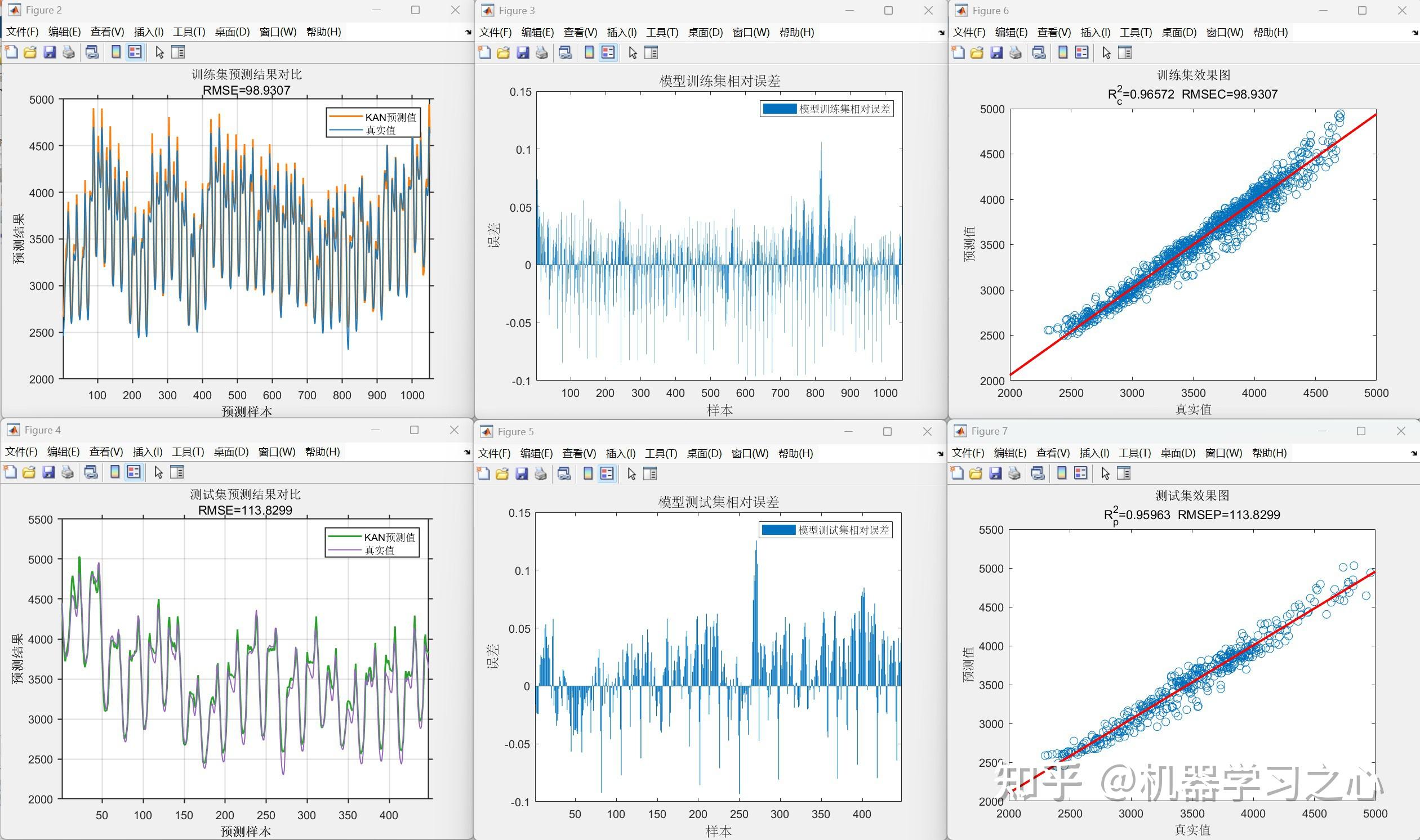Click dock arrow in Figure 6 menu bar
The width and height of the screenshot is (1420, 840).
click(x=1414, y=33)
